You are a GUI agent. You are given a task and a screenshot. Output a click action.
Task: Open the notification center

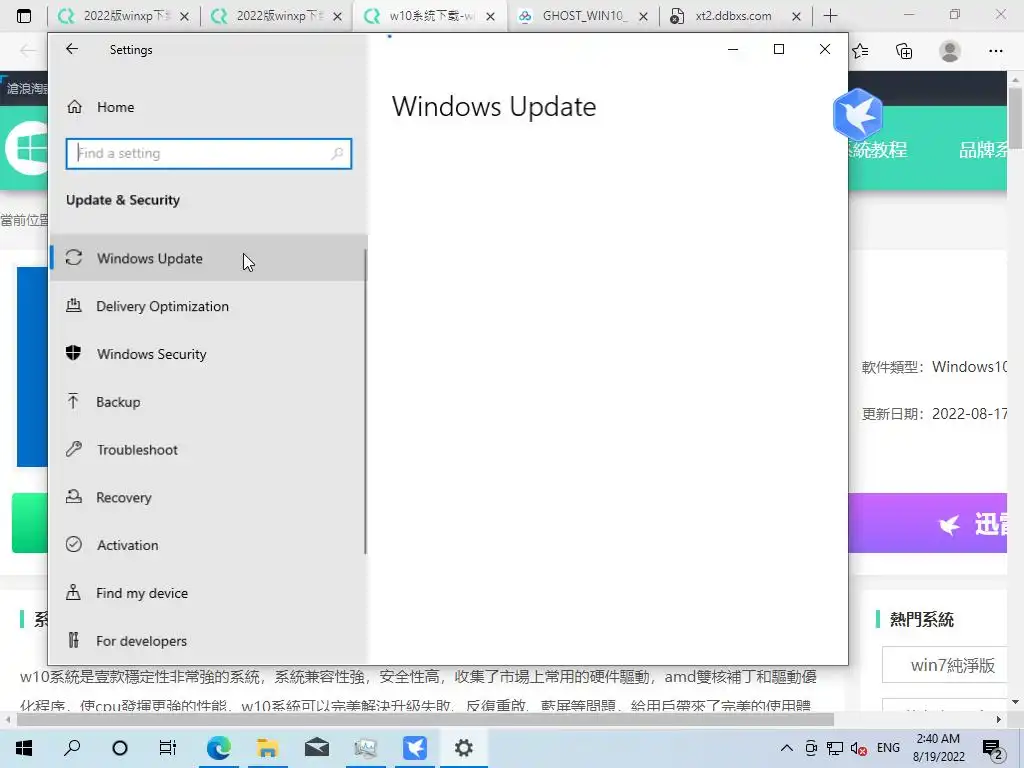[x=993, y=748]
